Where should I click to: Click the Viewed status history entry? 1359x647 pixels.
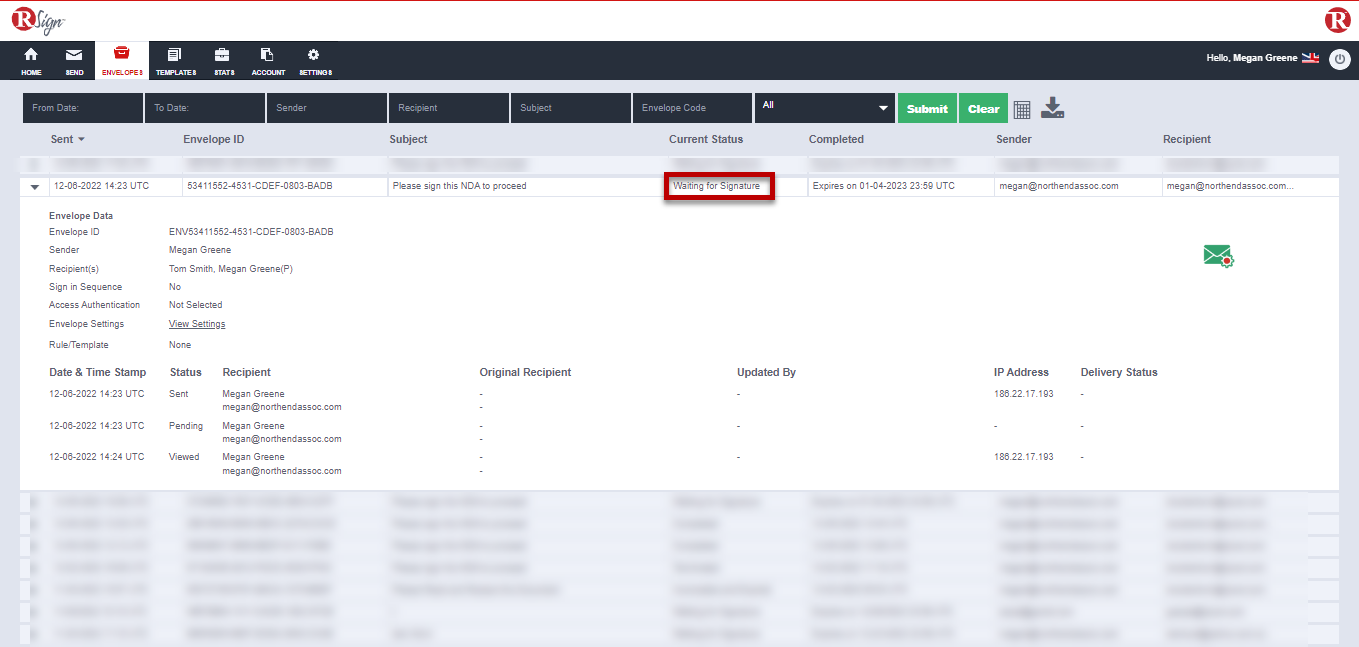point(184,457)
